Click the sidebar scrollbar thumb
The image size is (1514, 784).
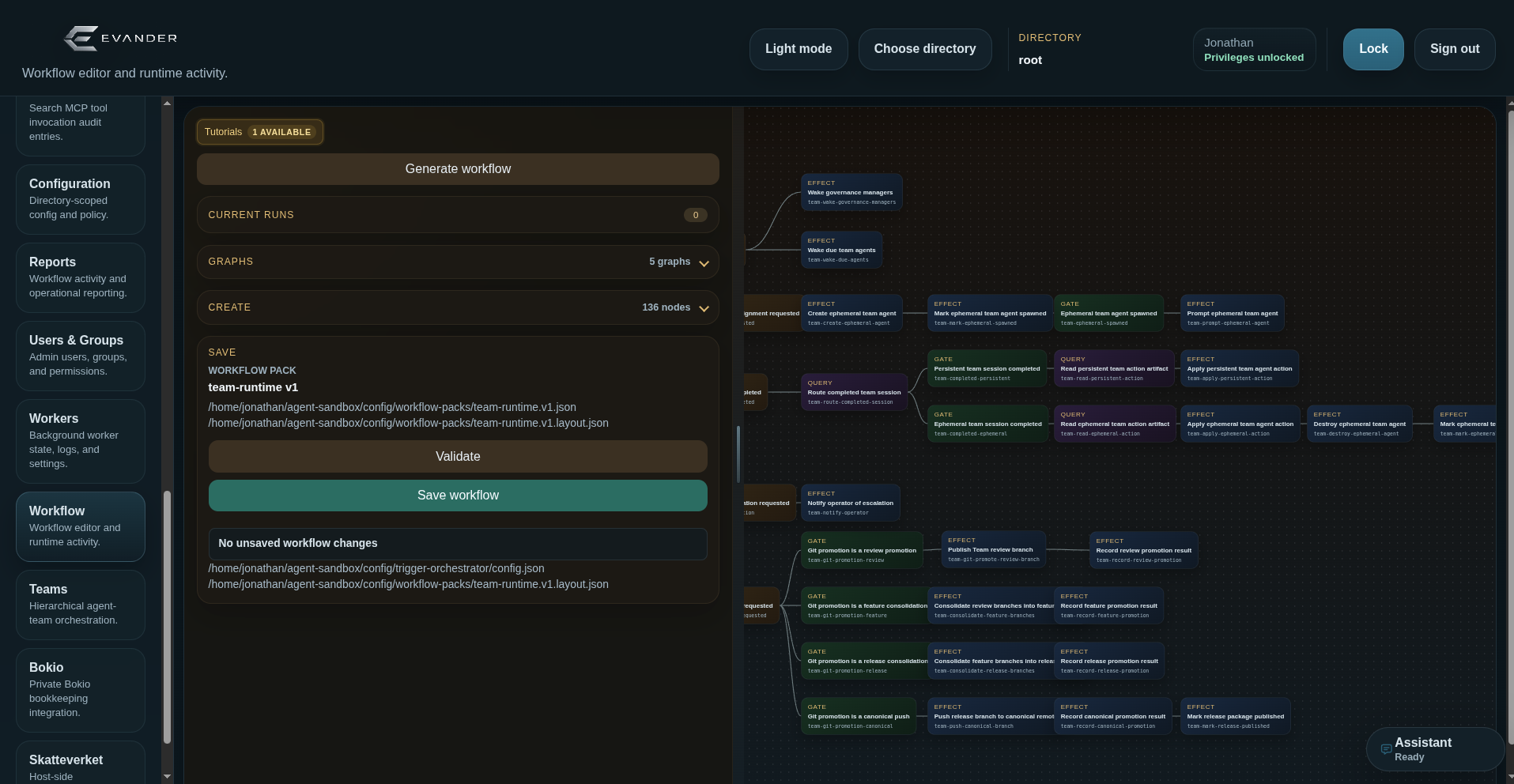click(167, 617)
